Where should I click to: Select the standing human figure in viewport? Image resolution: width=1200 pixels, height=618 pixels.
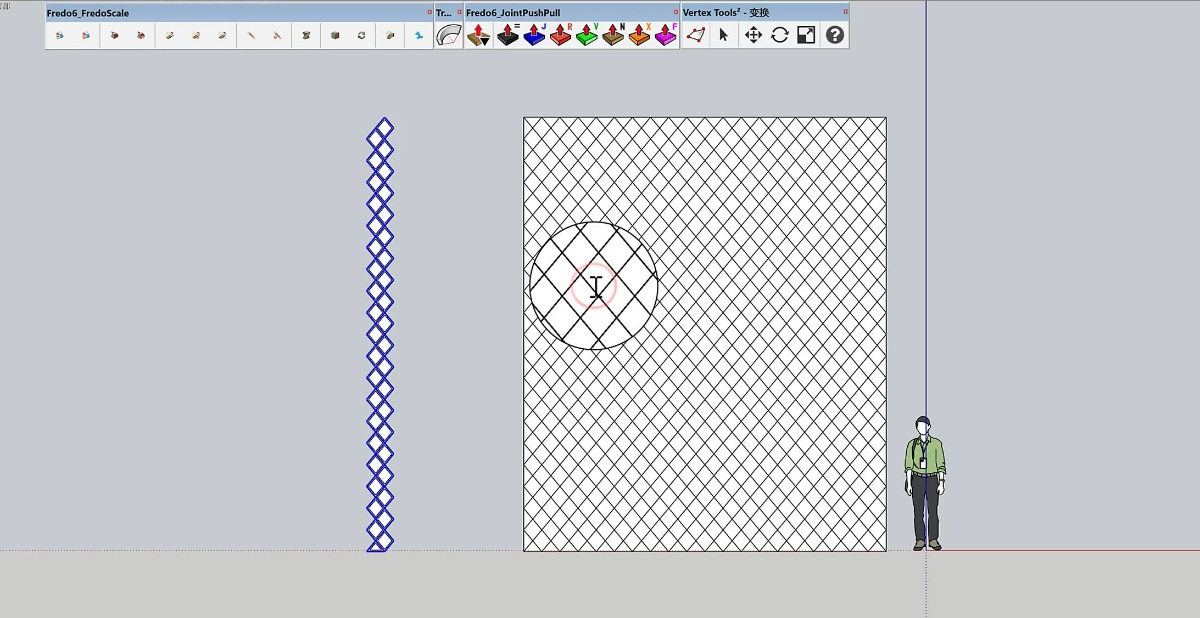pos(925,483)
